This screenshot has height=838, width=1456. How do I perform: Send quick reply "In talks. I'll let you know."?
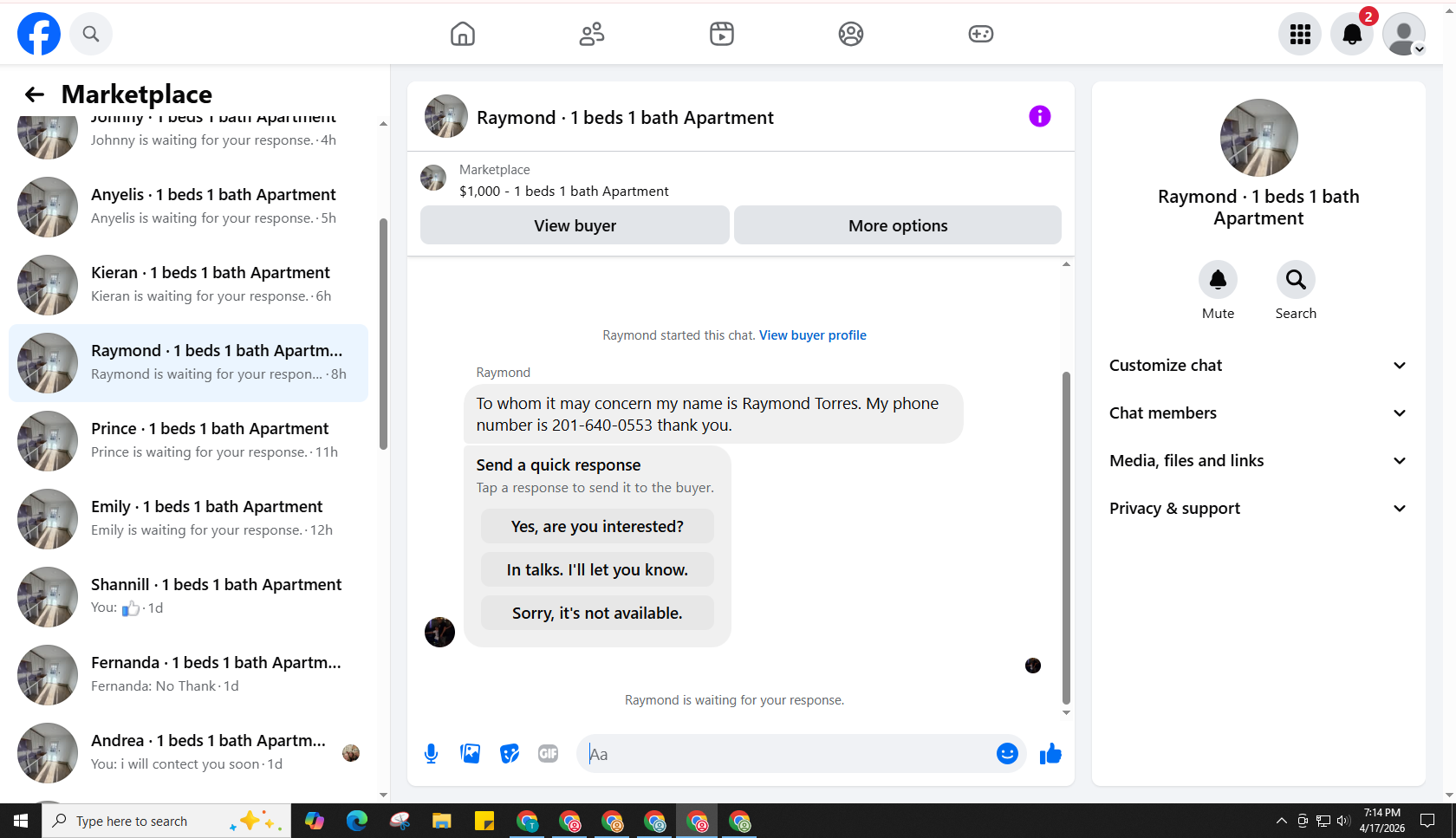tap(597, 569)
